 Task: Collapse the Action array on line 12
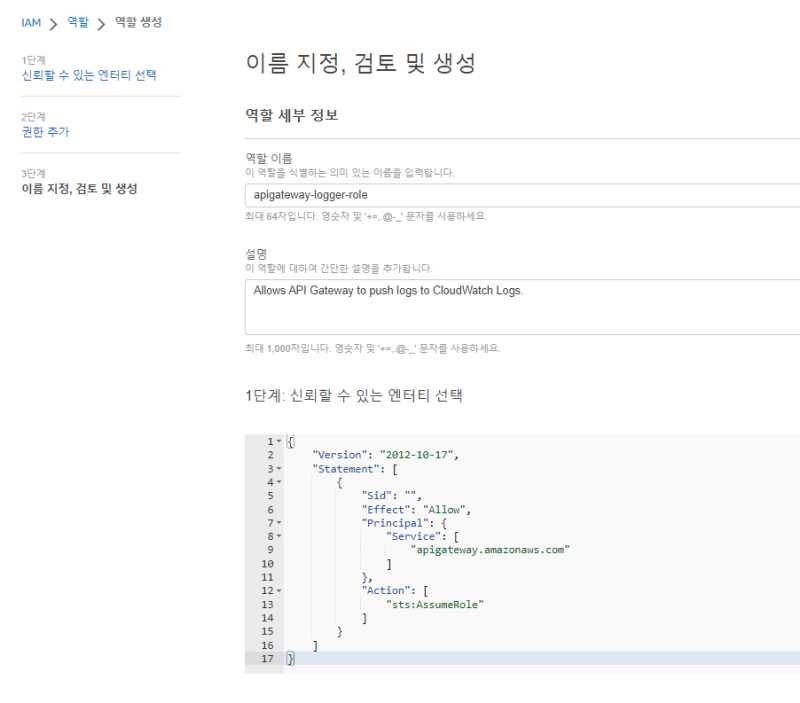(x=279, y=591)
